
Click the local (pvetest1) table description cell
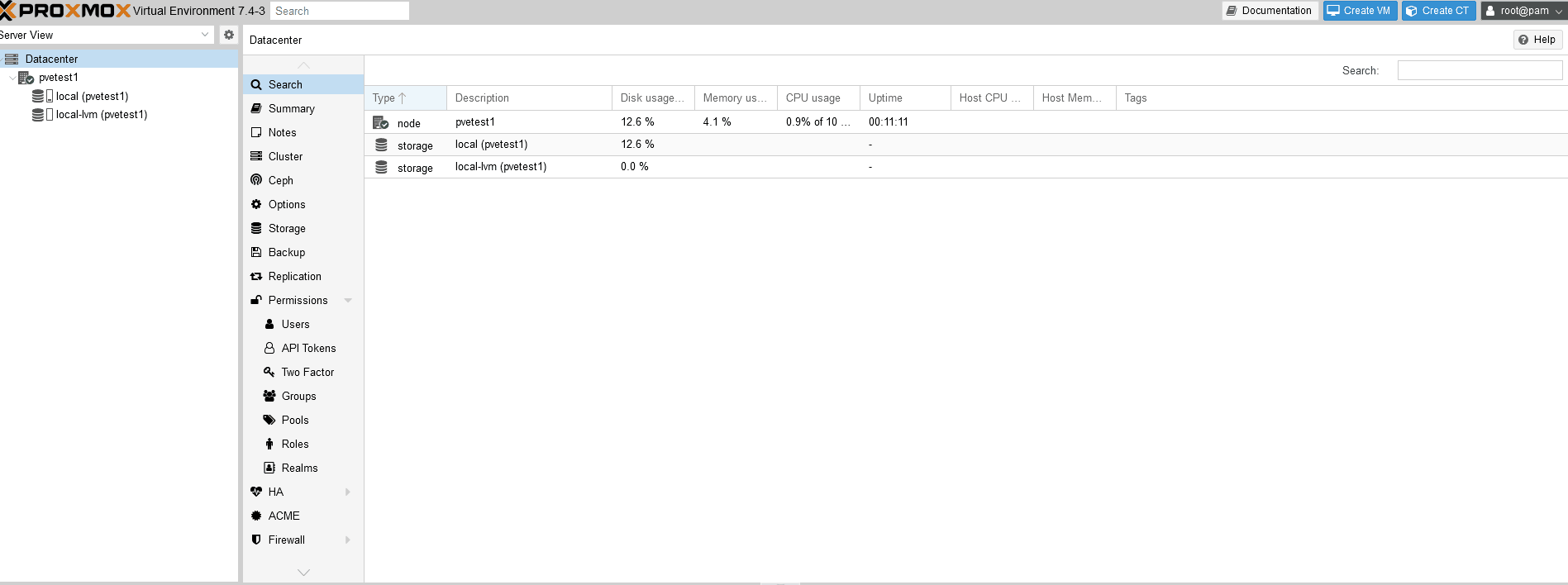tap(529, 144)
